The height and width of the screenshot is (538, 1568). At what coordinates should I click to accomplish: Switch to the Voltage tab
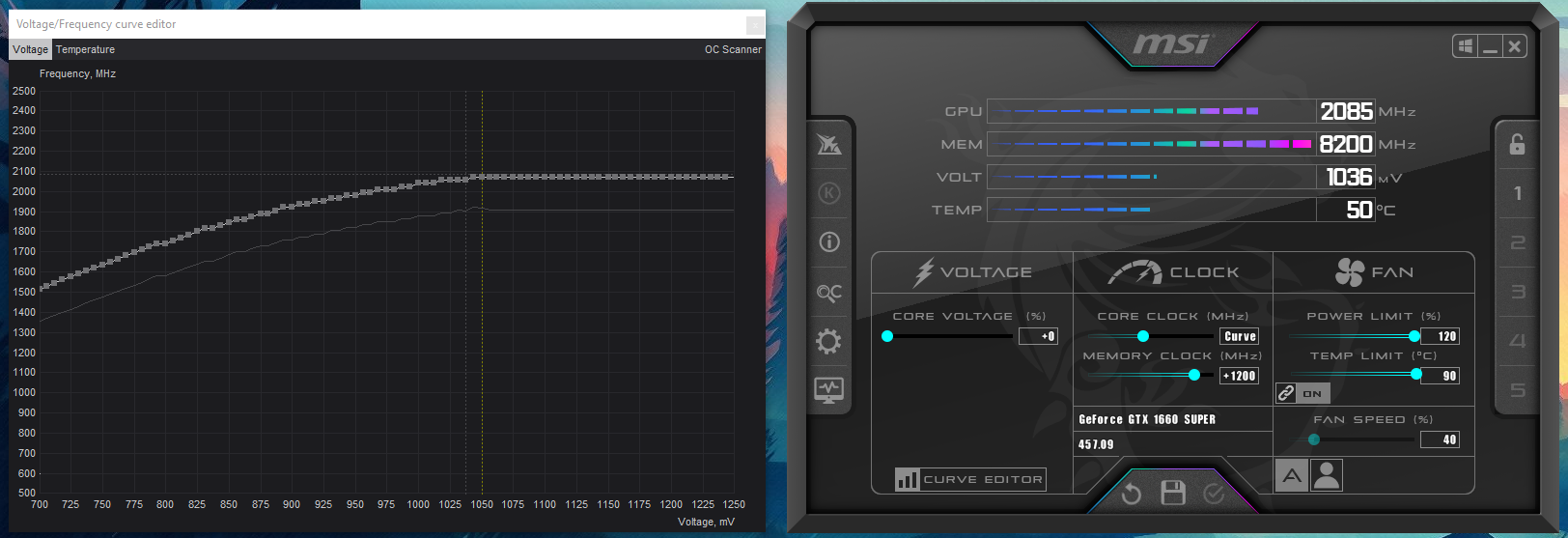click(30, 49)
